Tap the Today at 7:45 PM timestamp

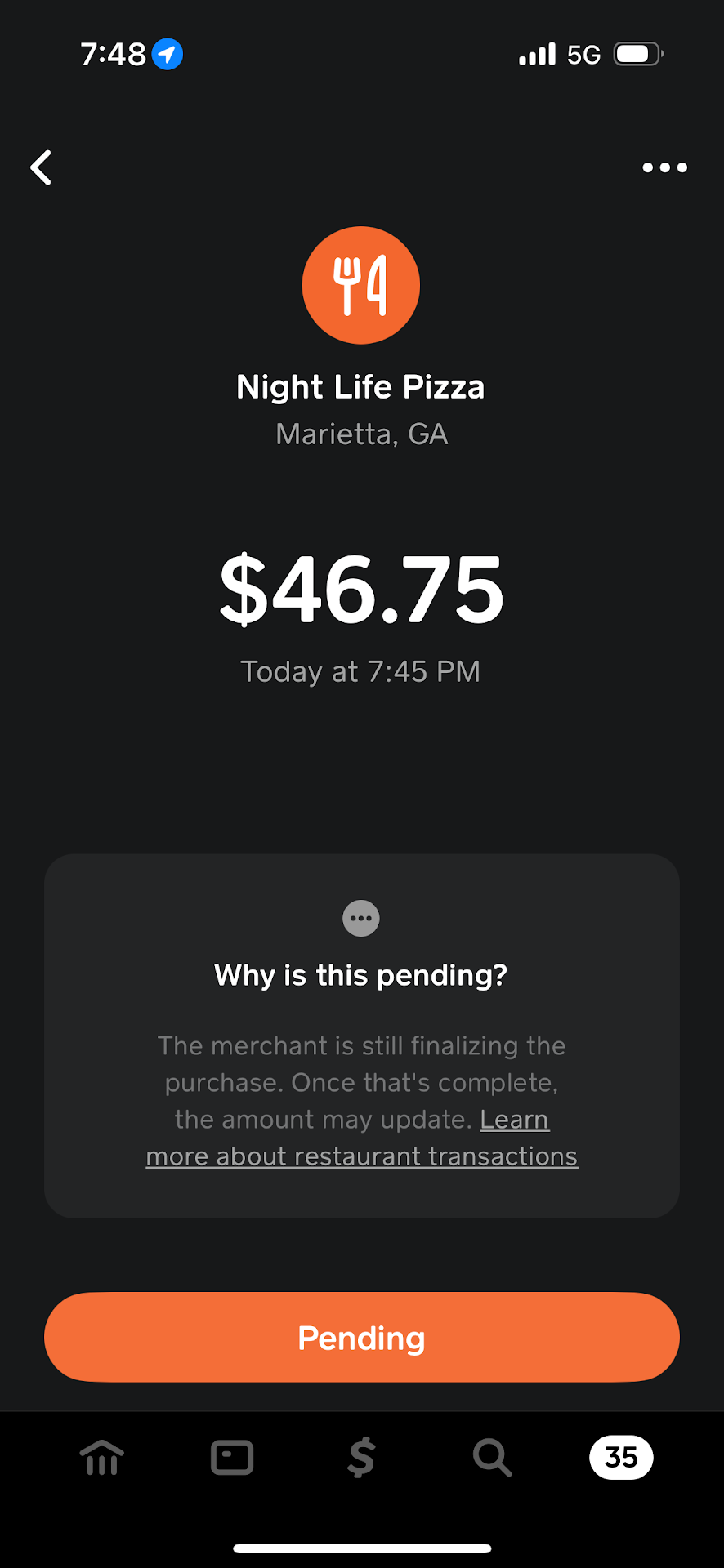(x=361, y=671)
